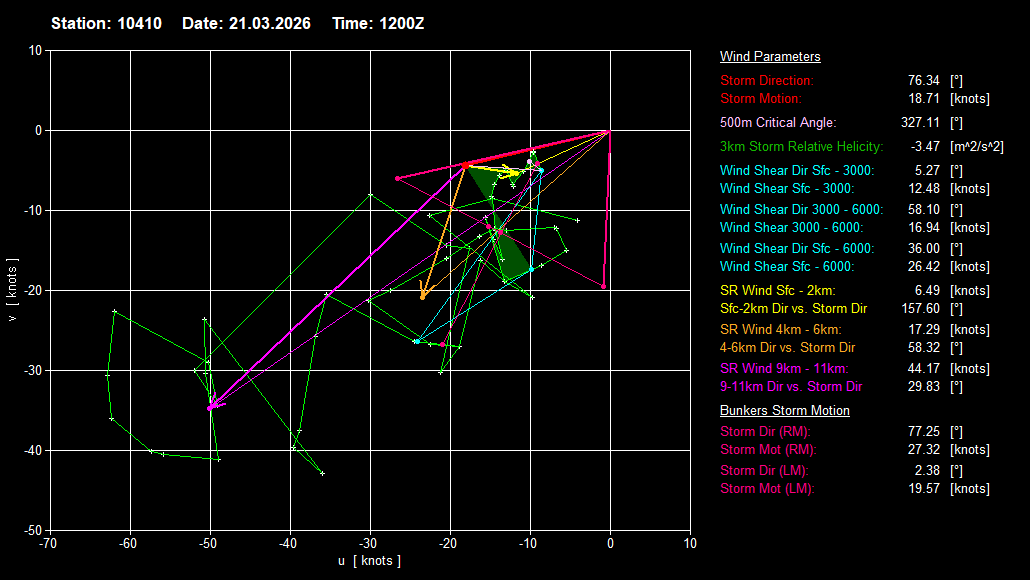Select the red Storm Direction label
The height and width of the screenshot is (580, 1030).
coord(767,80)
